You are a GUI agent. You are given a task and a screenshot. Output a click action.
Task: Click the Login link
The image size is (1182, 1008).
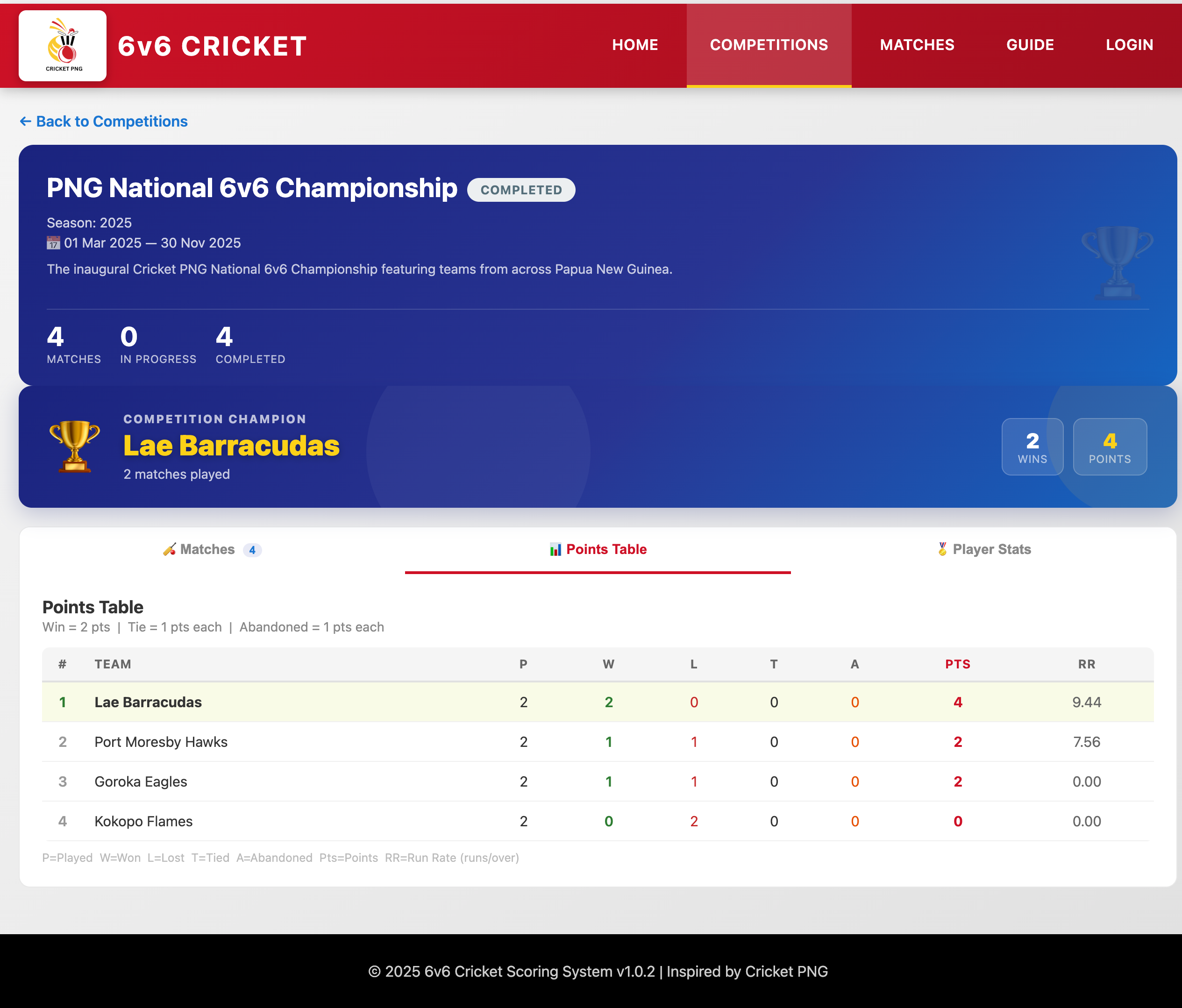(x=1129, y=45)
